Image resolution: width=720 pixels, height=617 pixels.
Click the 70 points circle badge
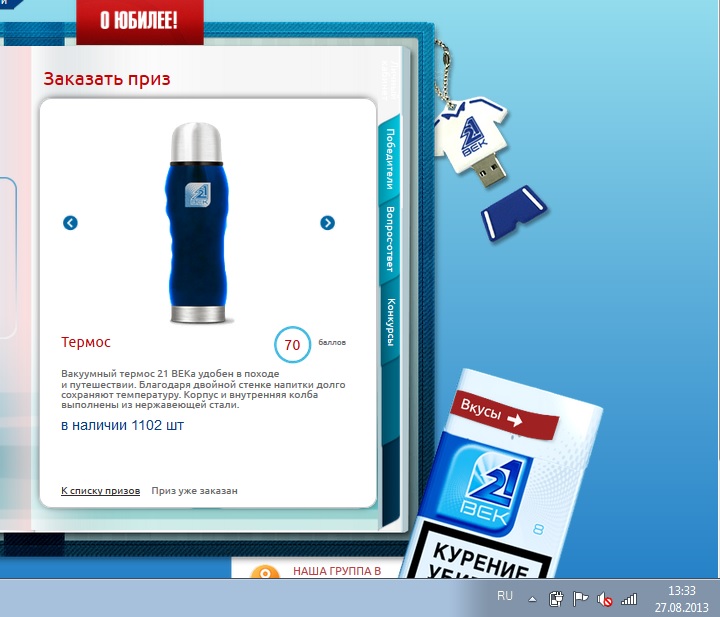click(292, 344)
